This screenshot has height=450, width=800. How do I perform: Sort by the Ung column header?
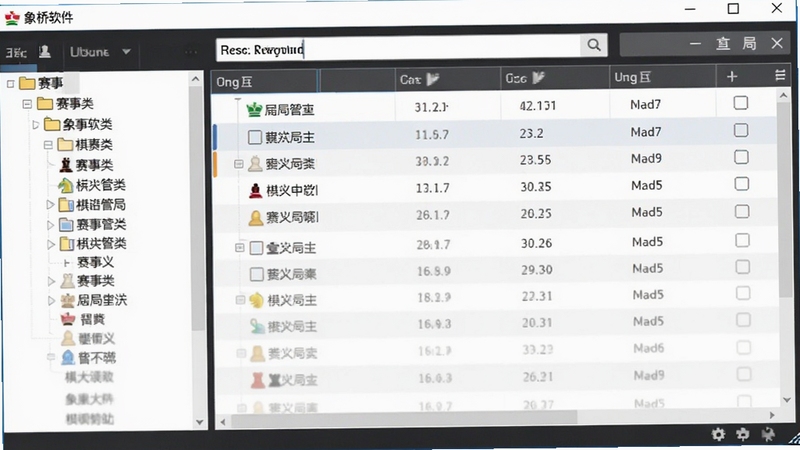point(662,77)
